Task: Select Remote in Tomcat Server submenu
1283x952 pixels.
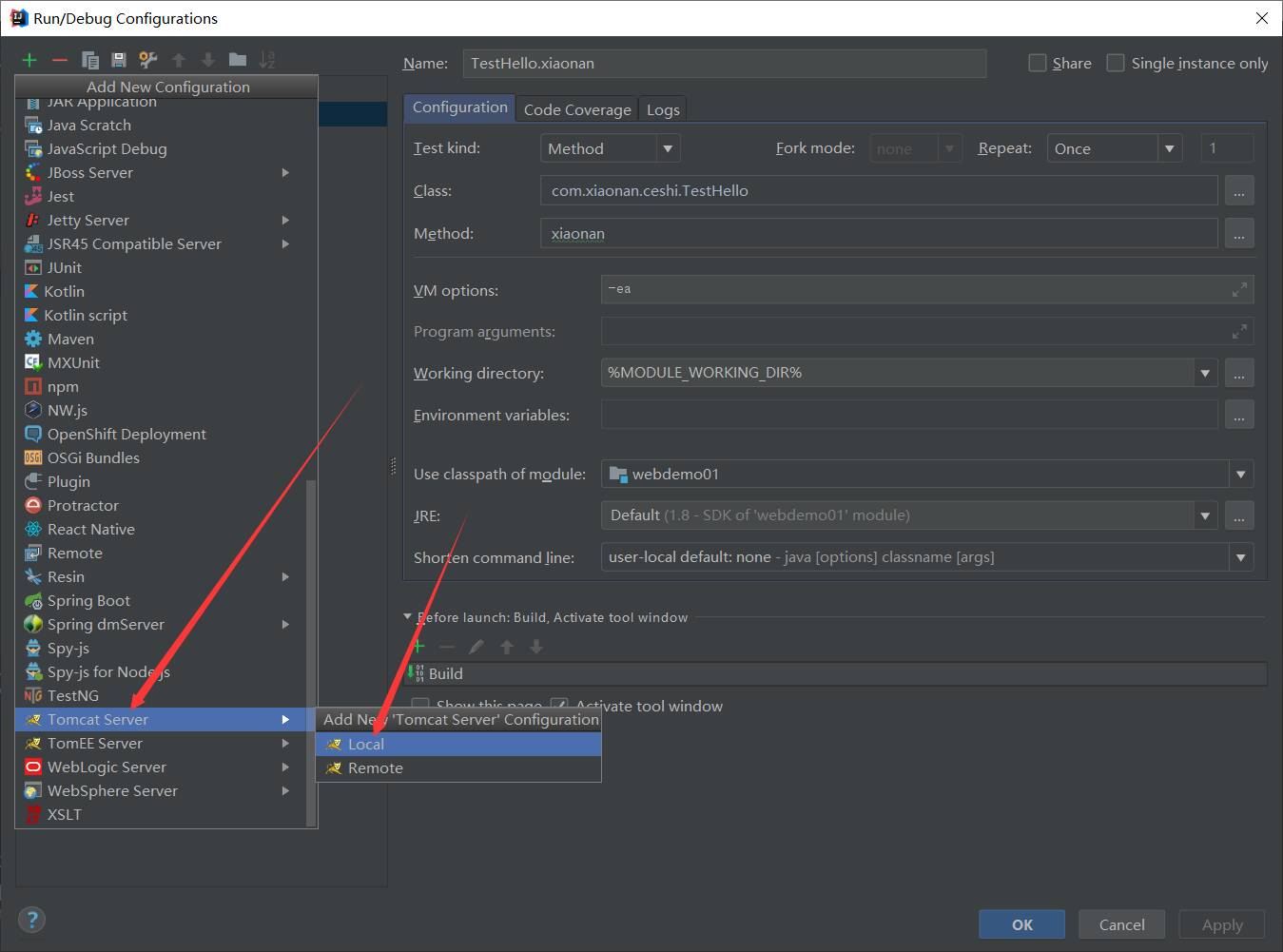Action: point(458,767)
